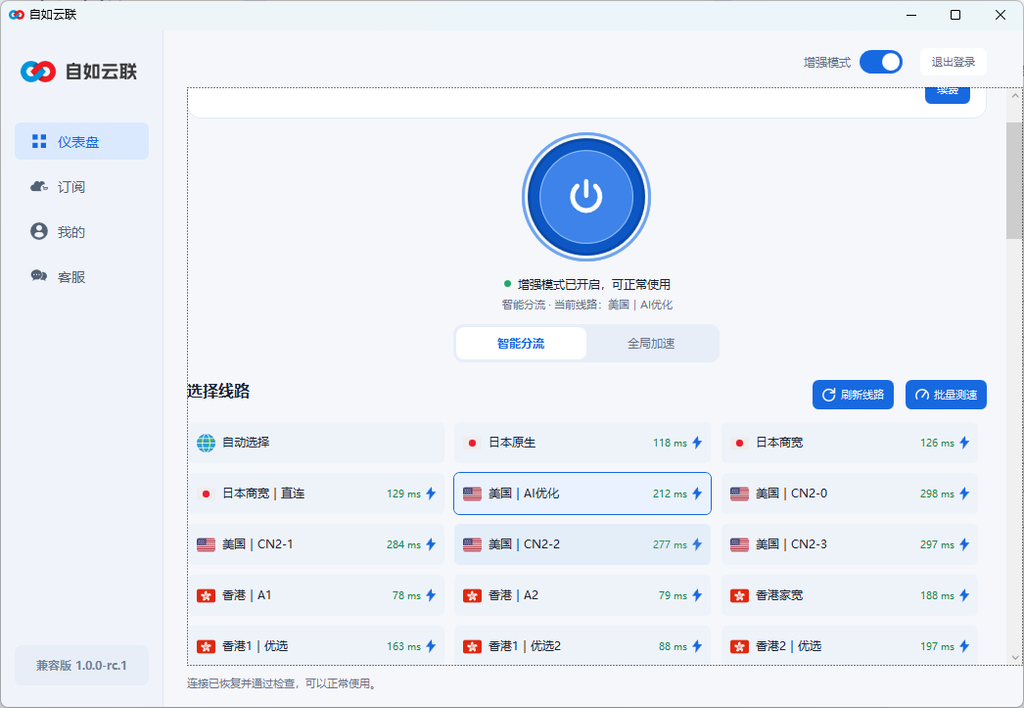1024x708 pixels.
Task: Select the 日本原生 route
Action: 582,442
